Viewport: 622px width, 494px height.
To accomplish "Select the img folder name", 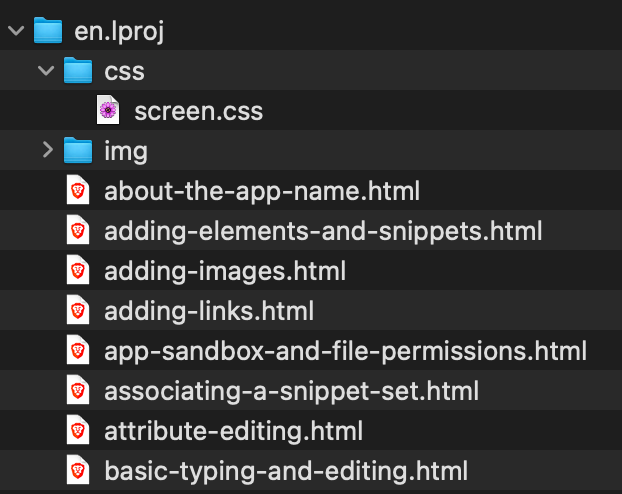I will tap(126, 151).
